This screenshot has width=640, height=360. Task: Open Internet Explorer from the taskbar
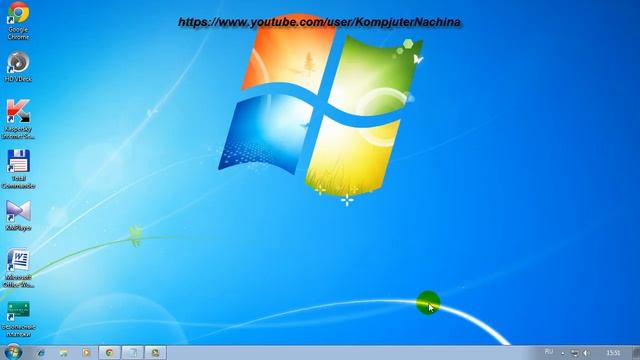pos(41,353)
